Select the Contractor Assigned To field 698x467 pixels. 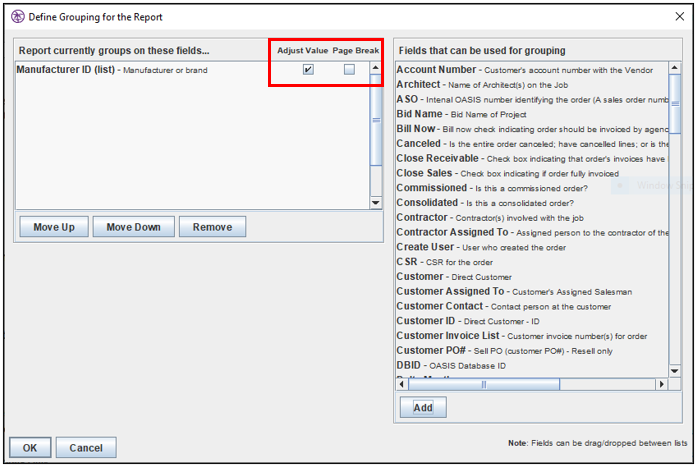[x=532, y=232]
